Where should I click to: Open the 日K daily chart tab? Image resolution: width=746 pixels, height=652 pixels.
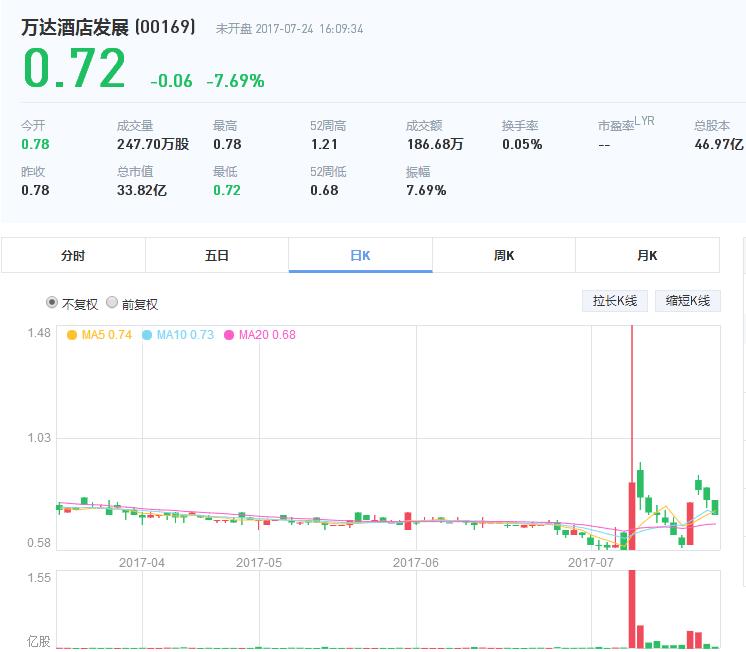[360, 255]
